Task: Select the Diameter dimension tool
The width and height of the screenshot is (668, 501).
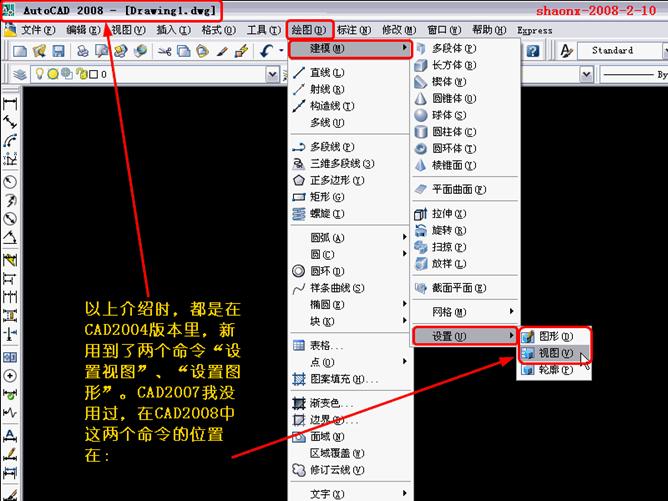Action: click(x=10, y=219)
